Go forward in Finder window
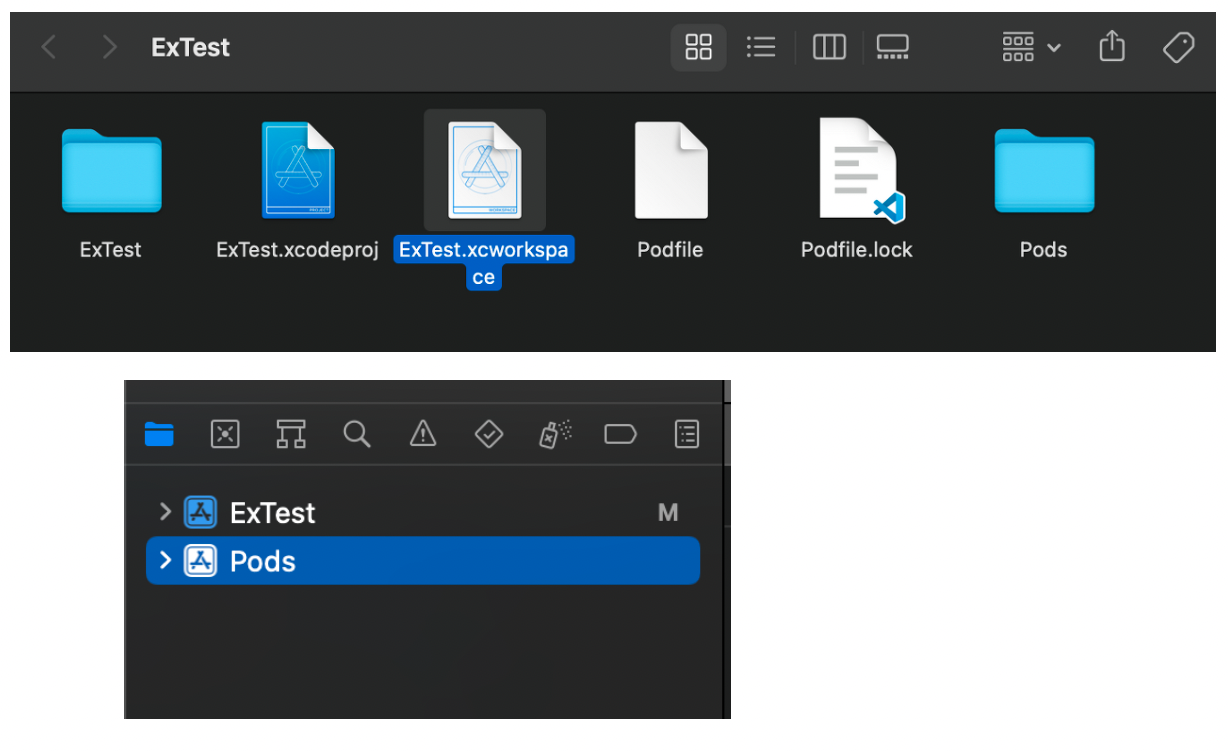The width and height of the screenshot is (1228, 751). pyautogui.click(x=110, y=47)
